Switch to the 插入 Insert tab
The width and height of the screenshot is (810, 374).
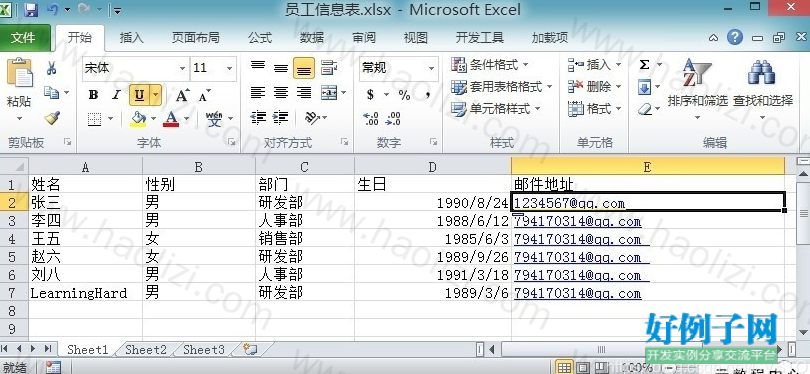point(131,38)
